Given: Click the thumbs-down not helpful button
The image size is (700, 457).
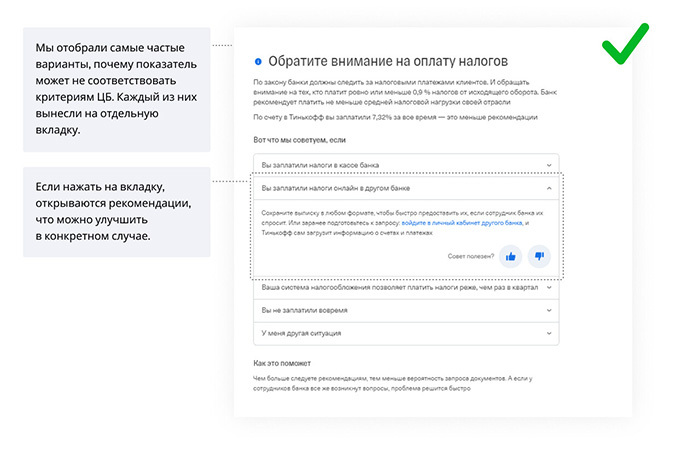Looking at the screenshot, I should 539,257.
